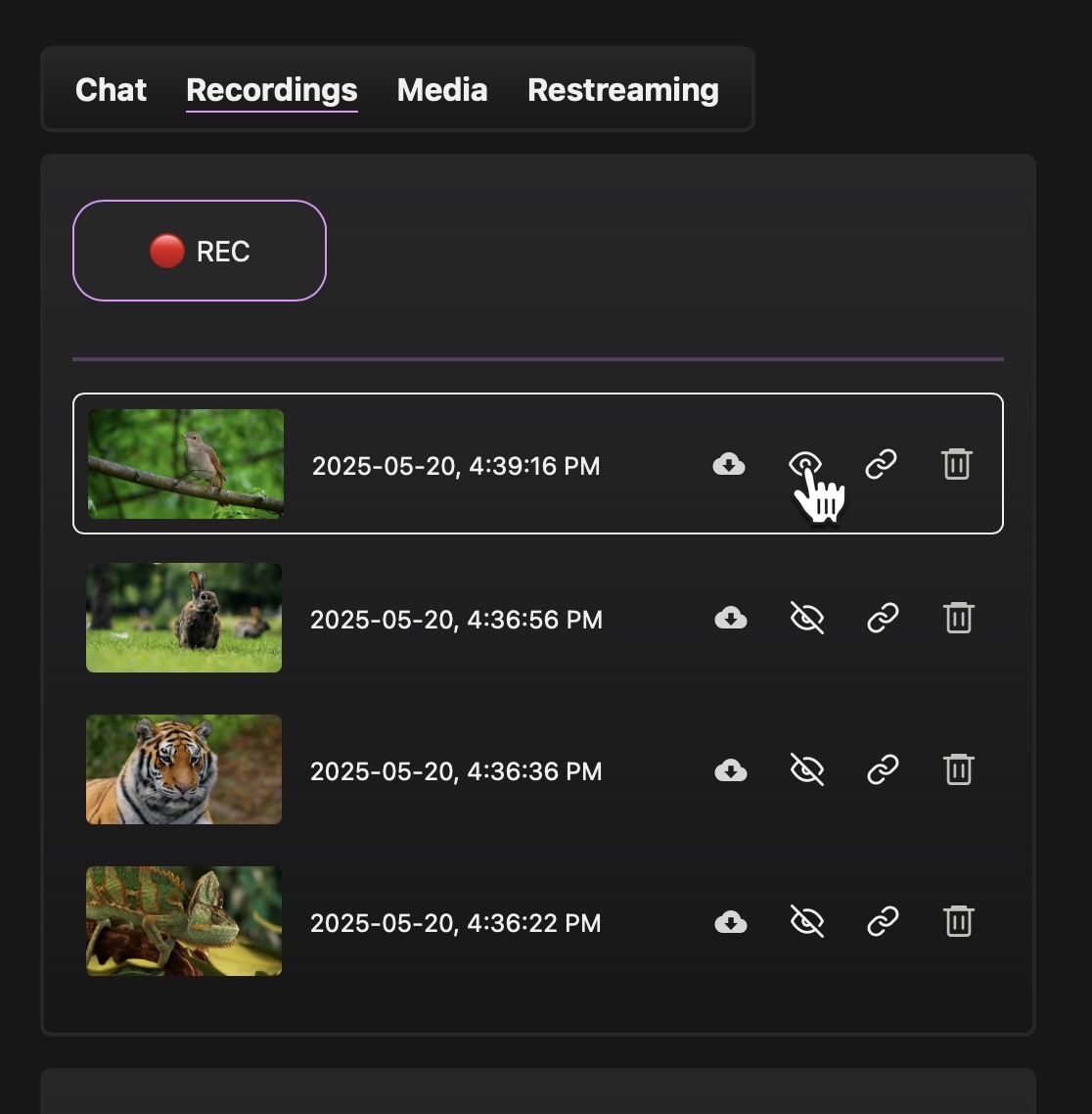
Task: Go to the Restreaming tab
Action: coord(623,90)
